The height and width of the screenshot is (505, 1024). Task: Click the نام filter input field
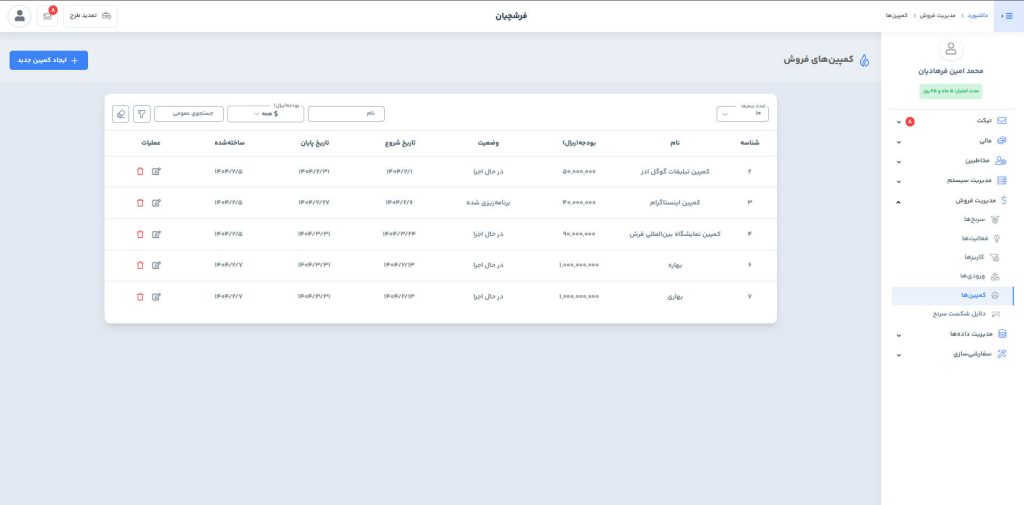(x=346, y=114)
